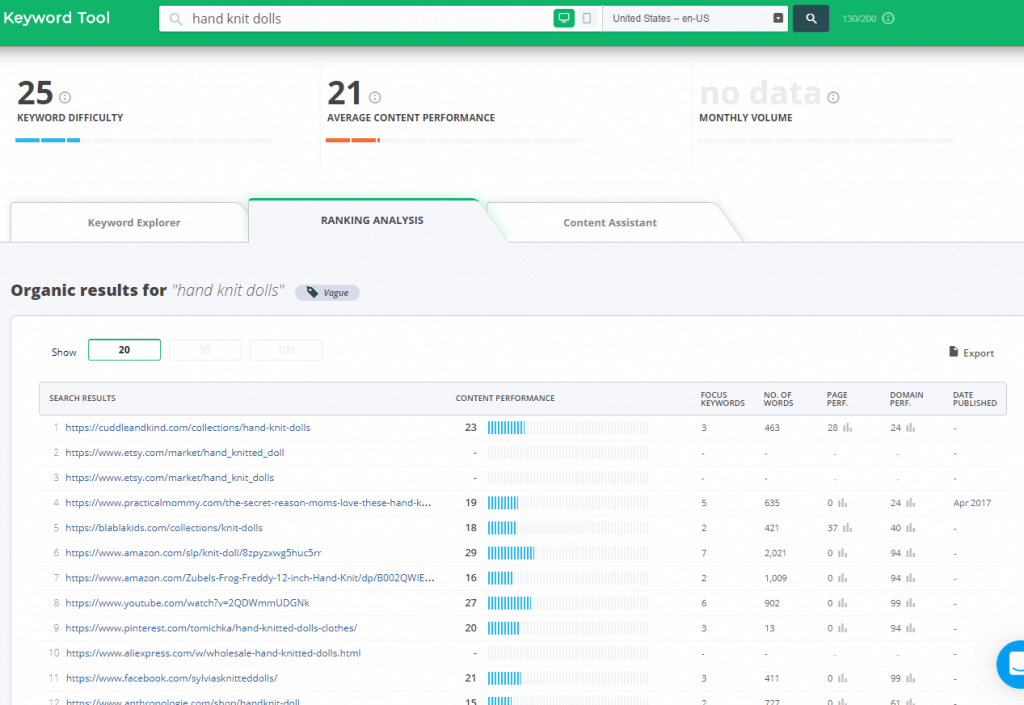Image resolution: width=1024 pixels, height=705 pixels.
Task: Click page perf chart icon for youtube row
Action: [x=842, y=603]
